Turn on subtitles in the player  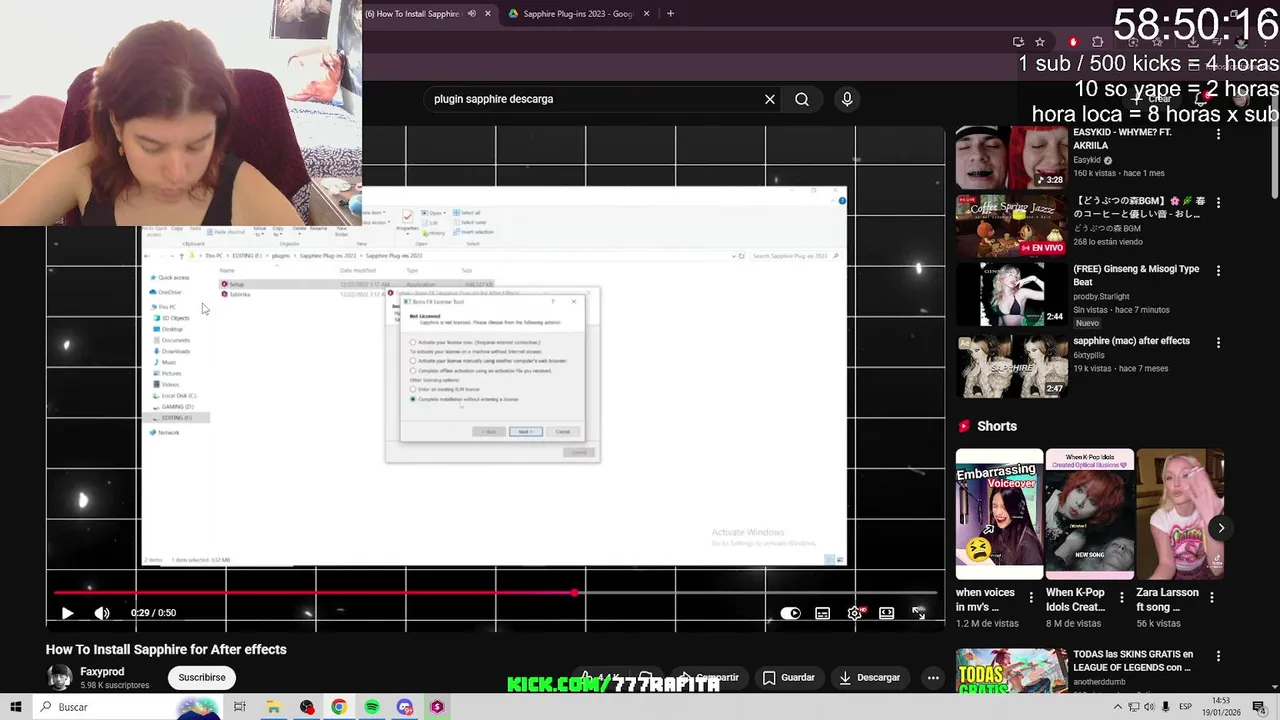pos(822,613)
